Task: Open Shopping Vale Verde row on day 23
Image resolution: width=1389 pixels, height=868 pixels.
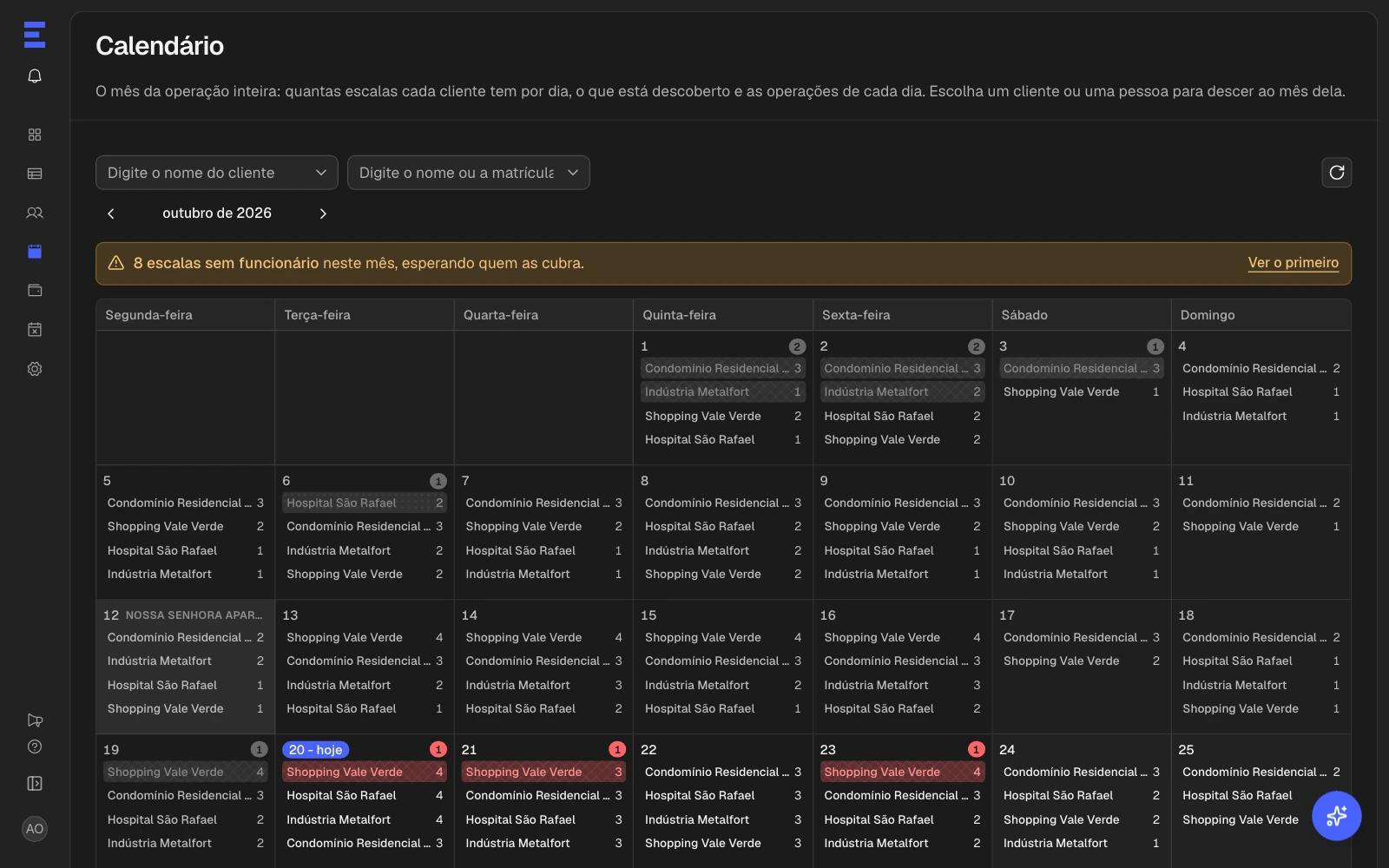Action: 903,772
